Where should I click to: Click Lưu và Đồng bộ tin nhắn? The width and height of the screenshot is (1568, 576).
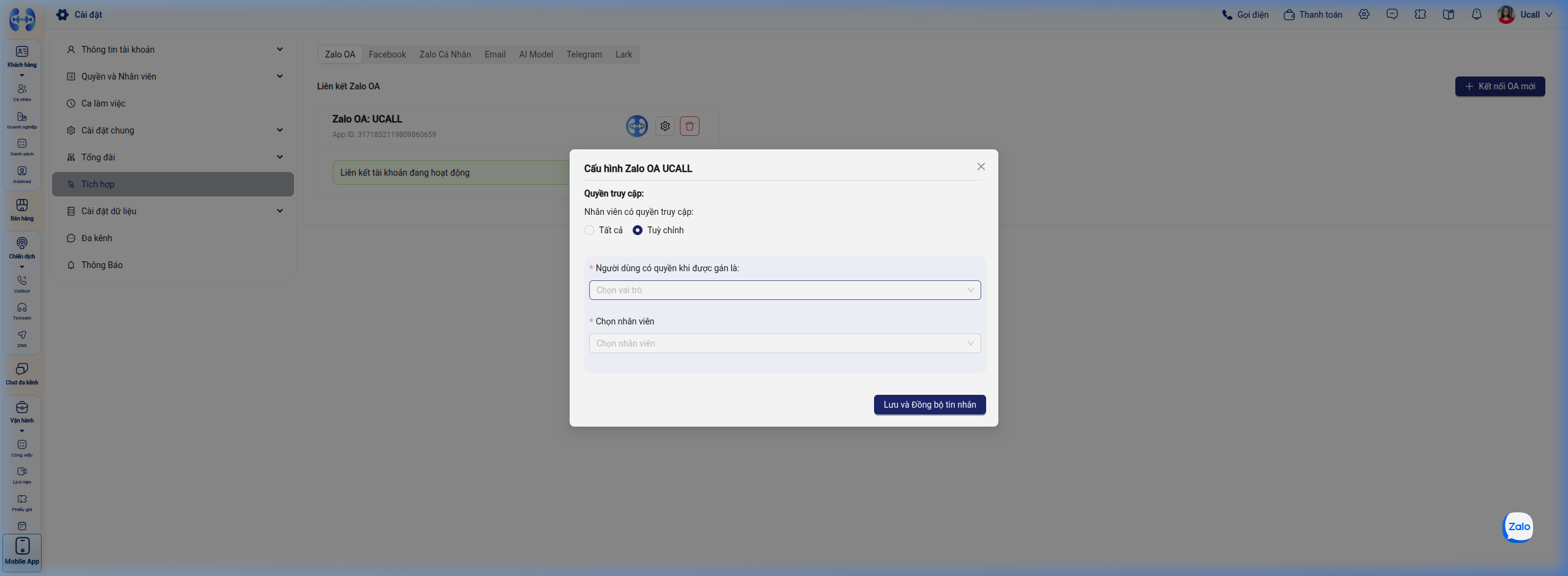(930, 405)
